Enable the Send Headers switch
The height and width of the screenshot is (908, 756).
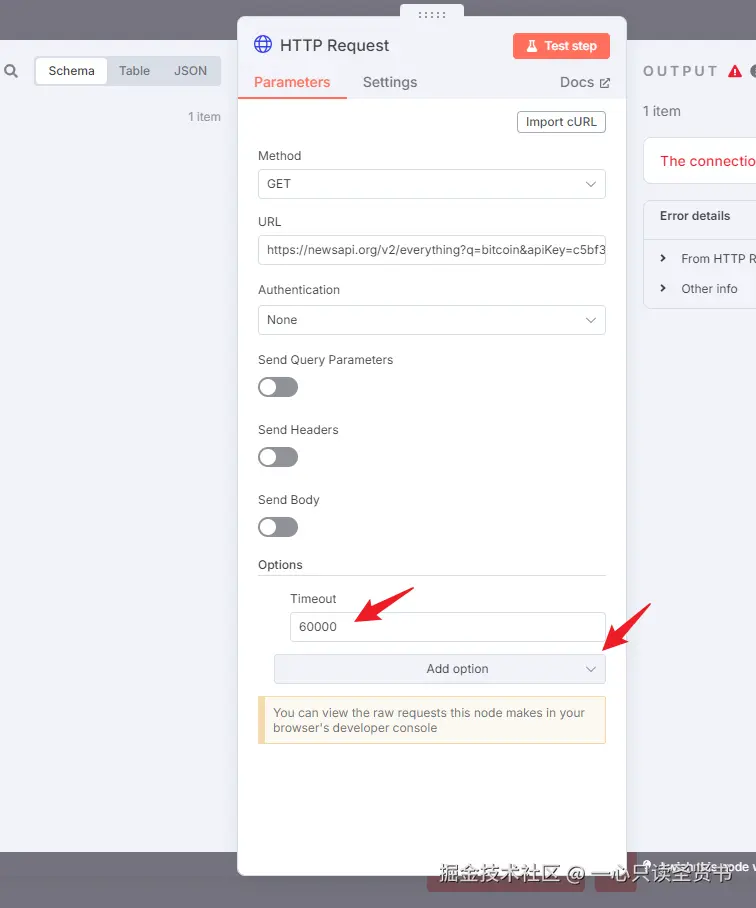click(x=278, y=457)
